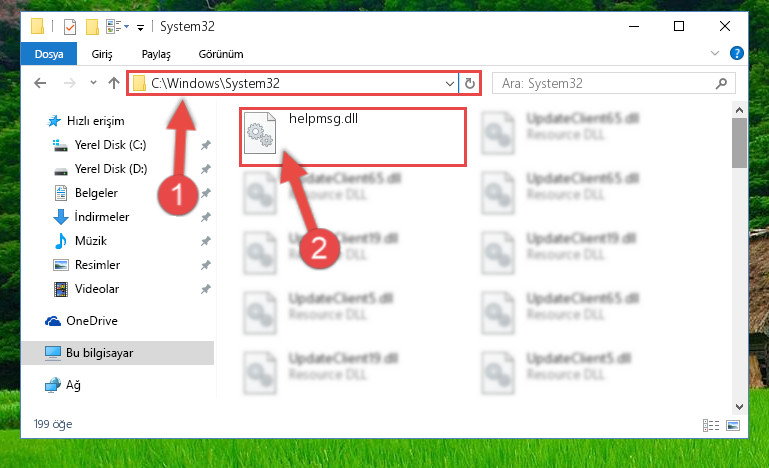Expand the address bar history dropdown

pos(449,84)
